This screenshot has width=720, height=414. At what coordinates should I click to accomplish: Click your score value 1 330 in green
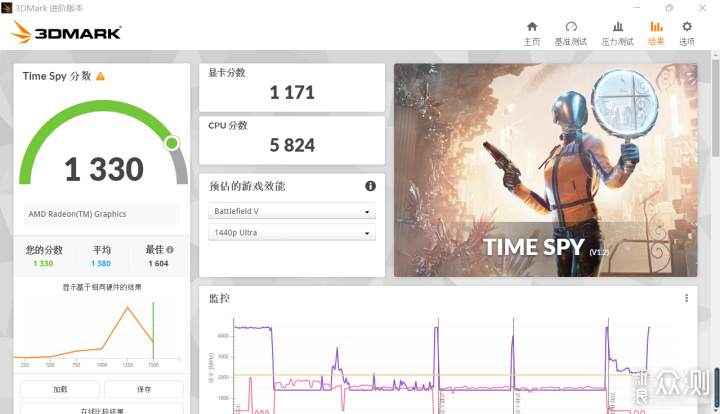(43, 263)
